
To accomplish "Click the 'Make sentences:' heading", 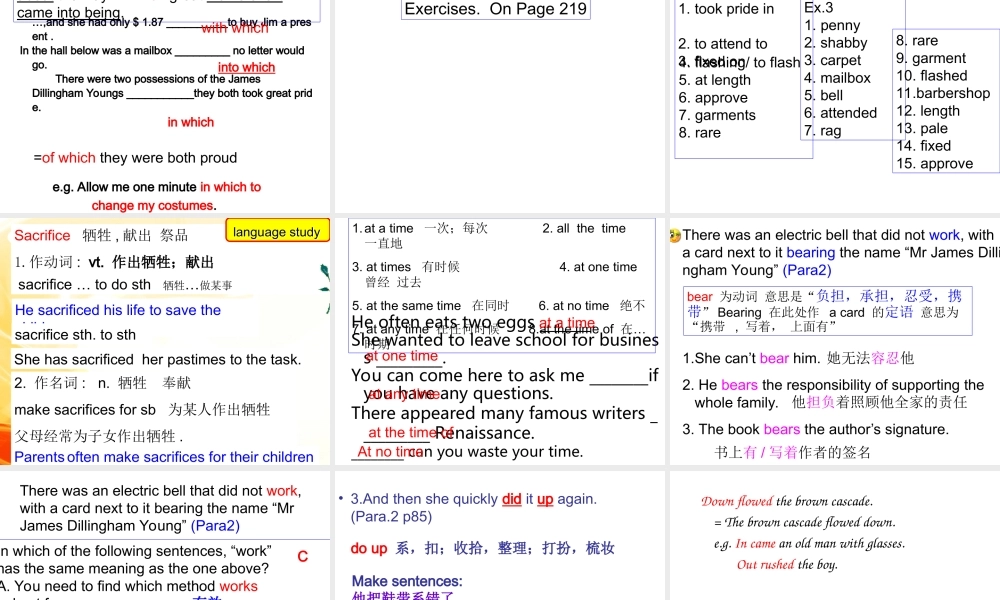I will click(x=407, y=581).
